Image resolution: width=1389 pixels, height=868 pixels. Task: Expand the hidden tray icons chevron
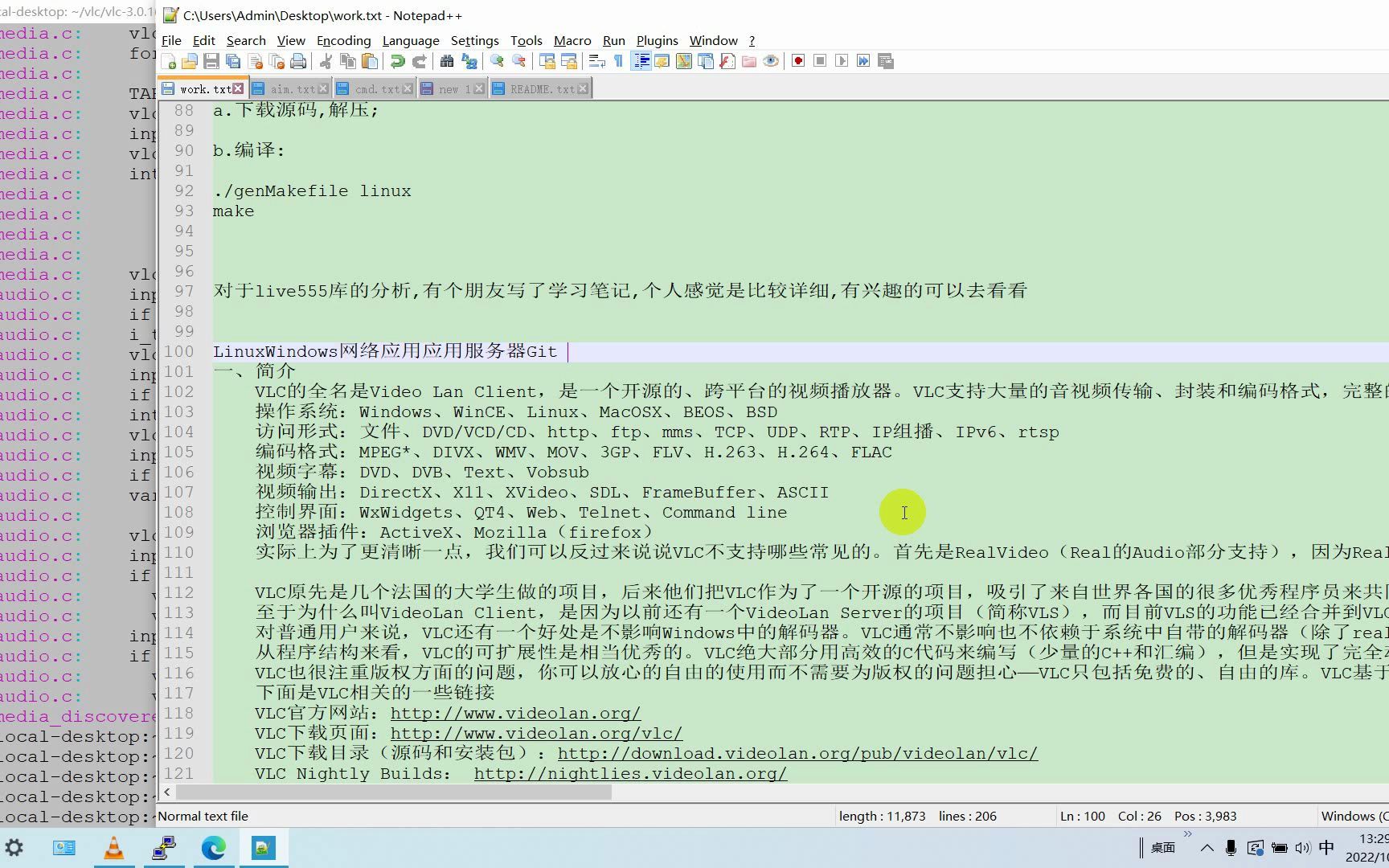pyautogui.click(x=1207, y=848)
